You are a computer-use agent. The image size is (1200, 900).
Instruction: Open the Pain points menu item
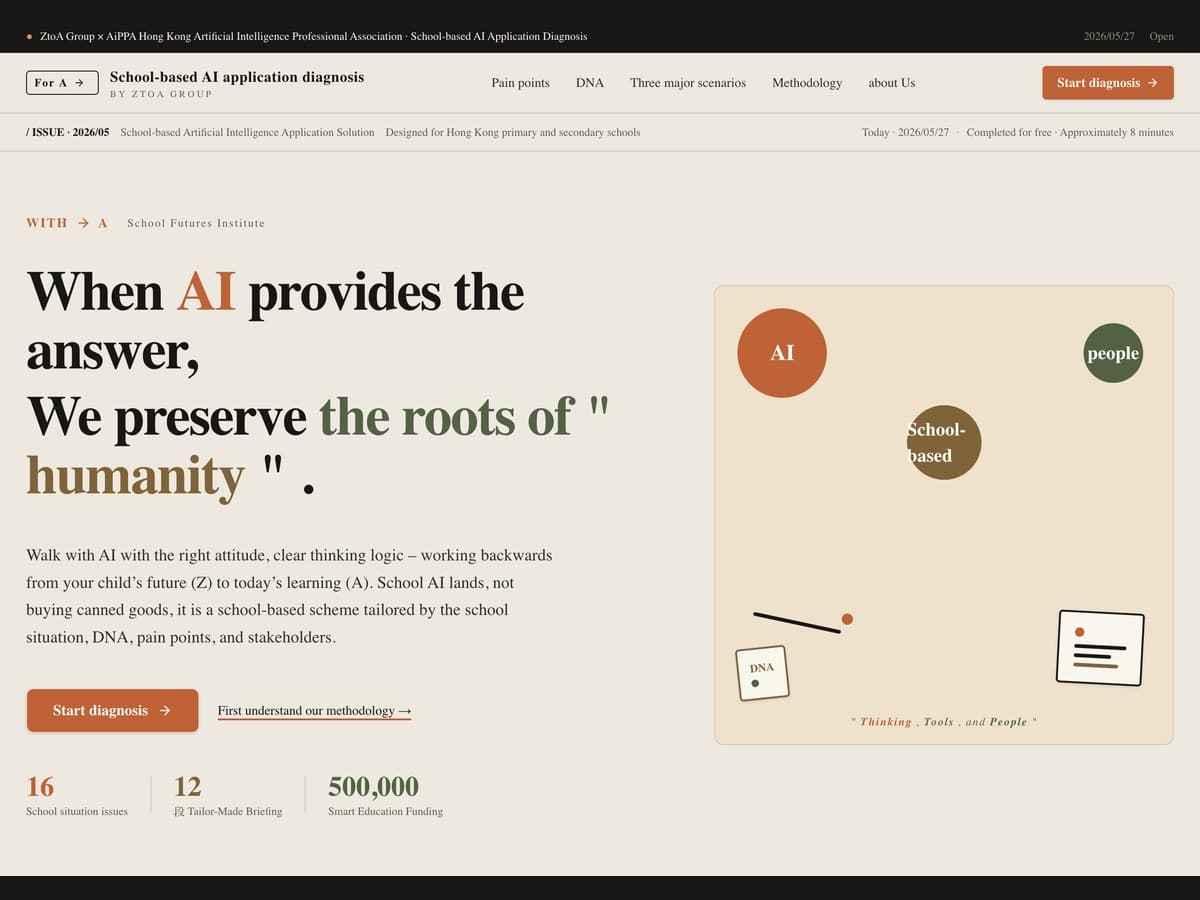pyautogui.click(x=520, y=83)
